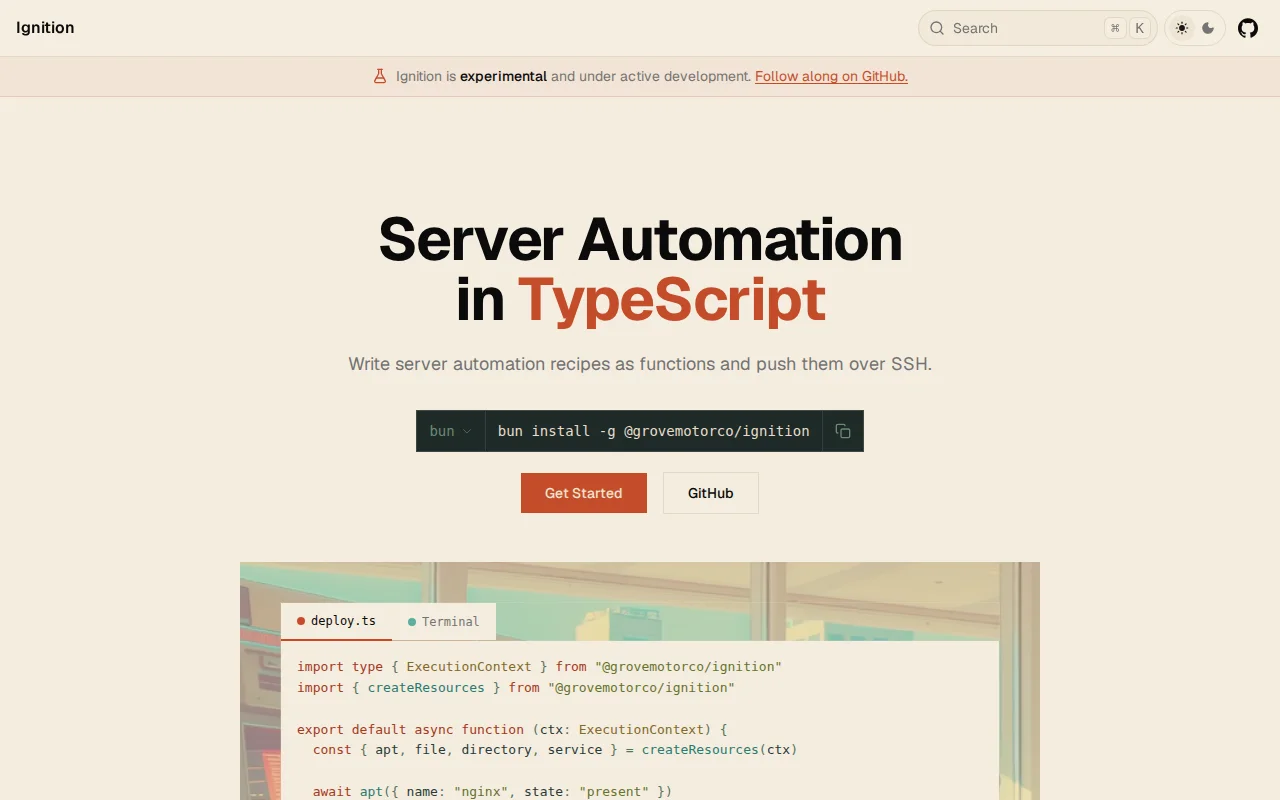Open Follow along on GitHub link

point(831,76)
